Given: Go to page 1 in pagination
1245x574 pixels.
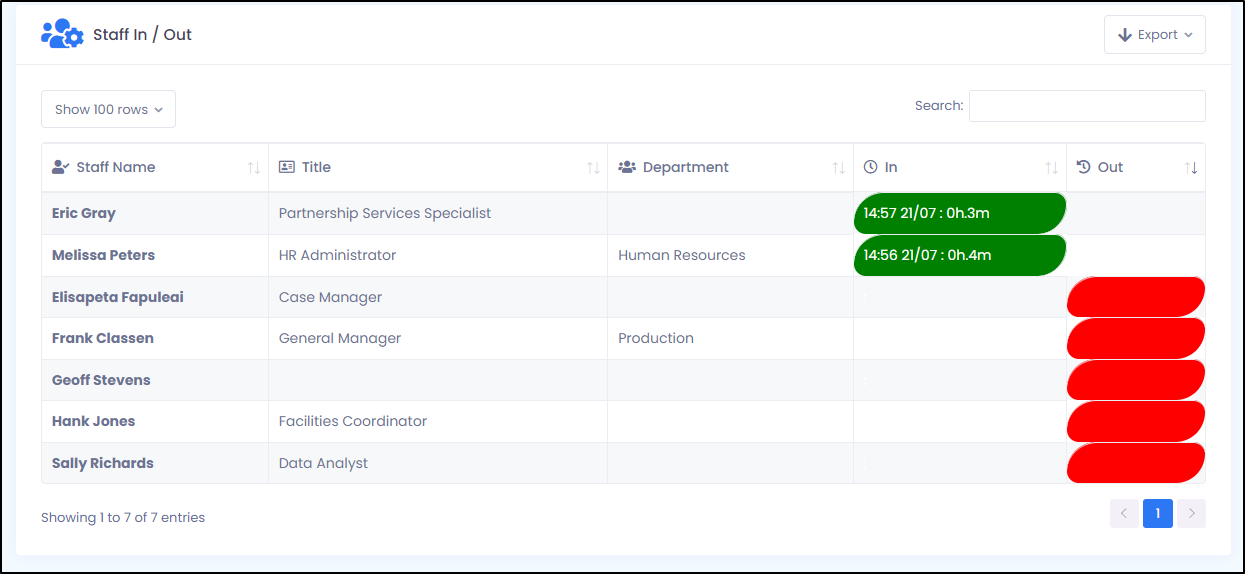Looking at the screenshot, I should [1158, 514].
